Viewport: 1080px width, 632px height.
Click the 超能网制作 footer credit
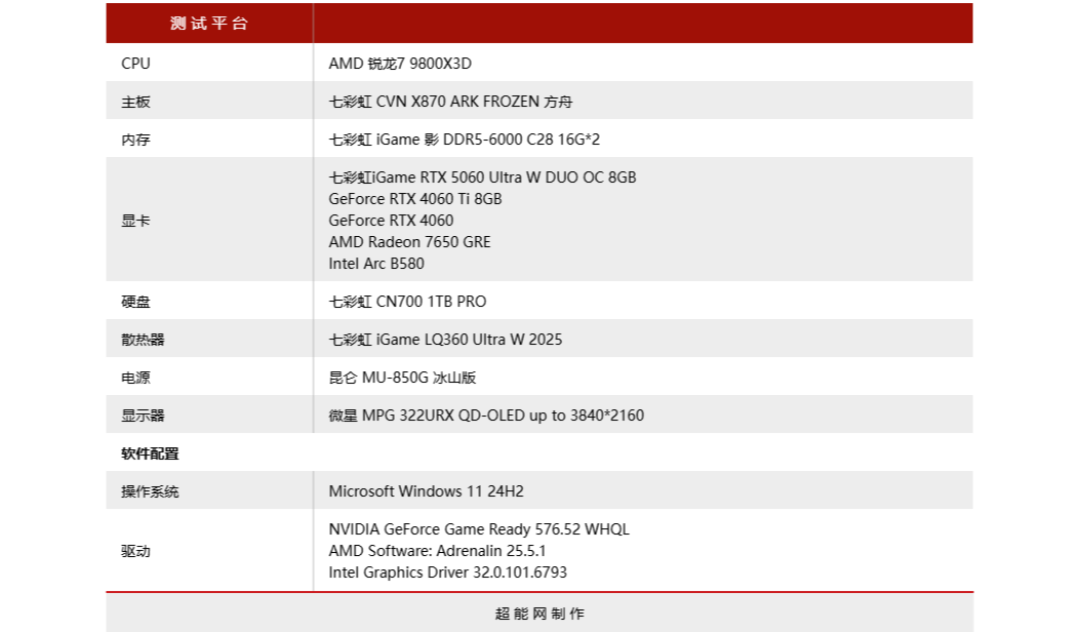tap(540, 613)
